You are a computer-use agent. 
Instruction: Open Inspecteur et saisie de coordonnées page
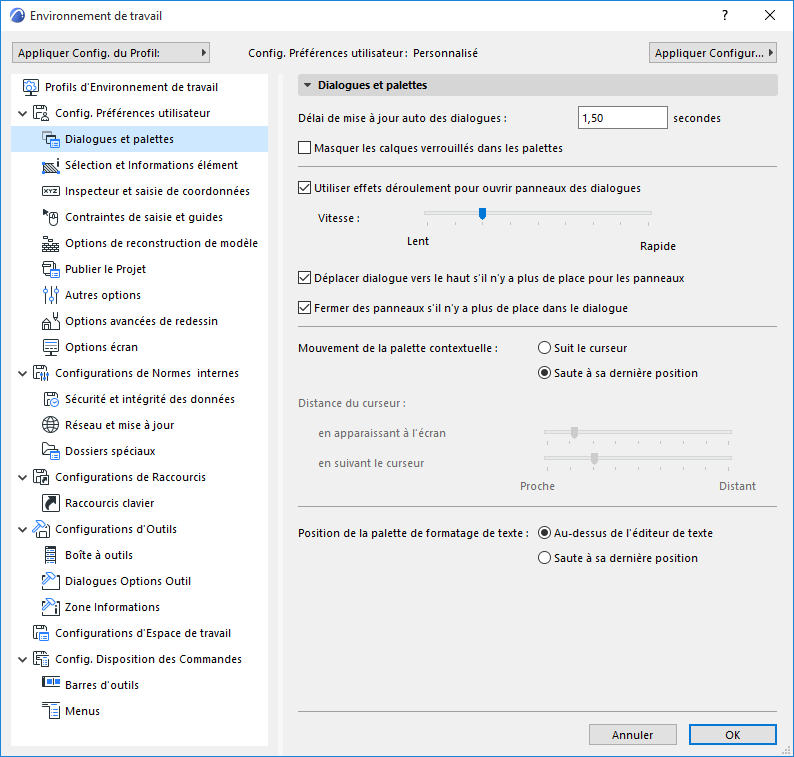157,191
